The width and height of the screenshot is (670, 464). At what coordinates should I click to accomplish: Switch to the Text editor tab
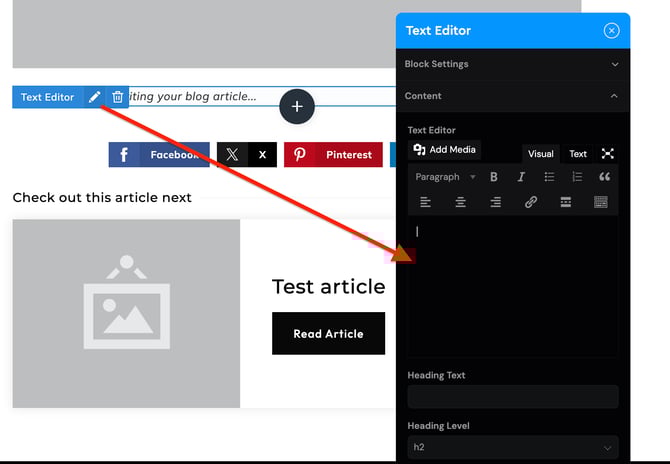click(x=578, y=154)
